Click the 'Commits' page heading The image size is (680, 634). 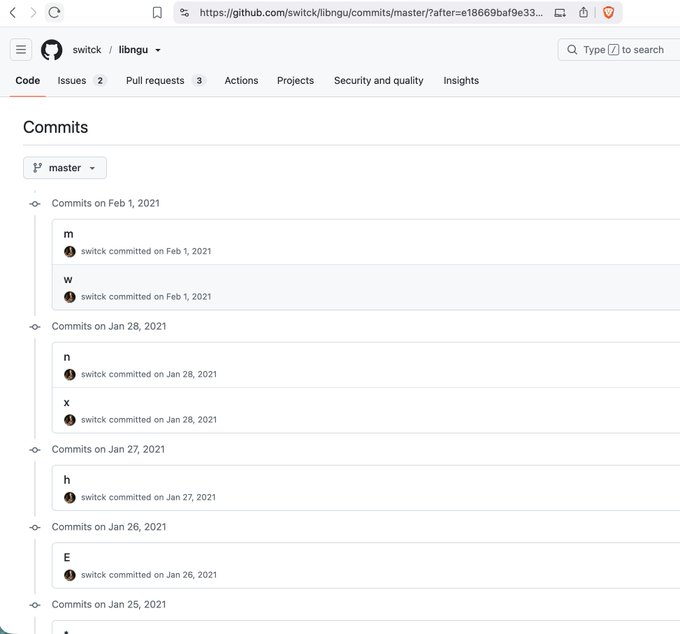56,127
